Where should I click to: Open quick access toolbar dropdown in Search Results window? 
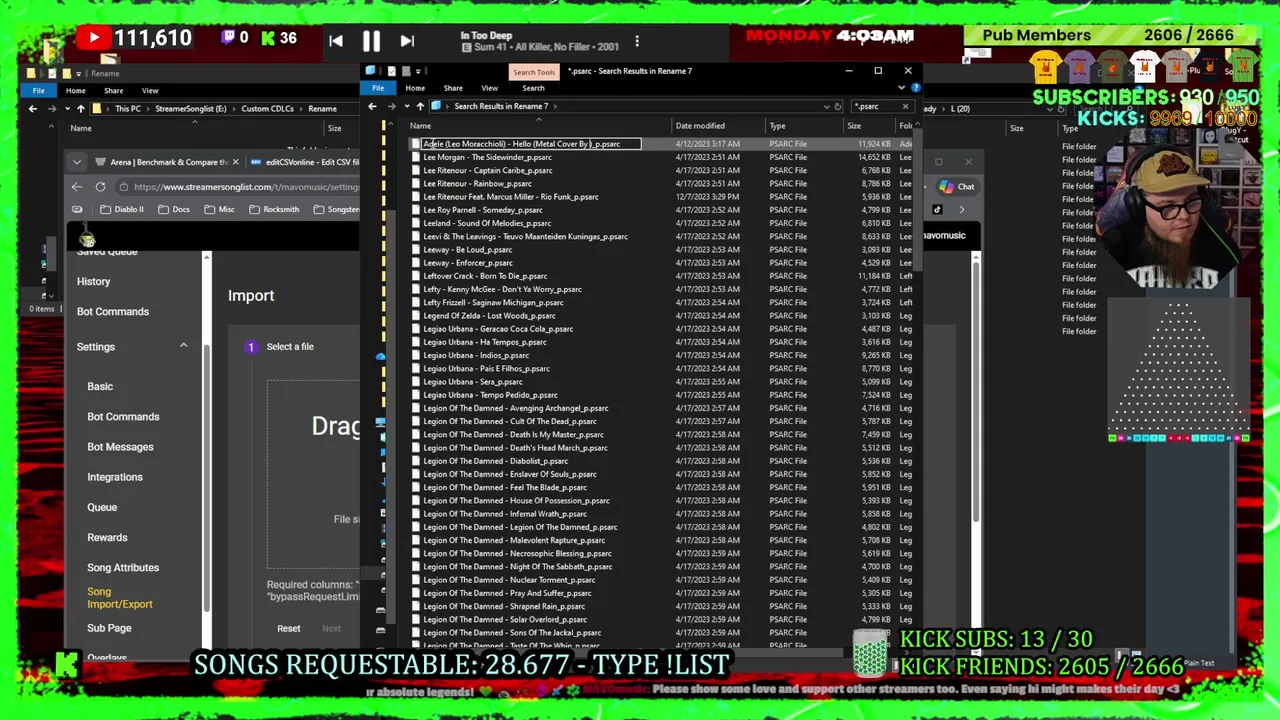[x=417, y=71]
